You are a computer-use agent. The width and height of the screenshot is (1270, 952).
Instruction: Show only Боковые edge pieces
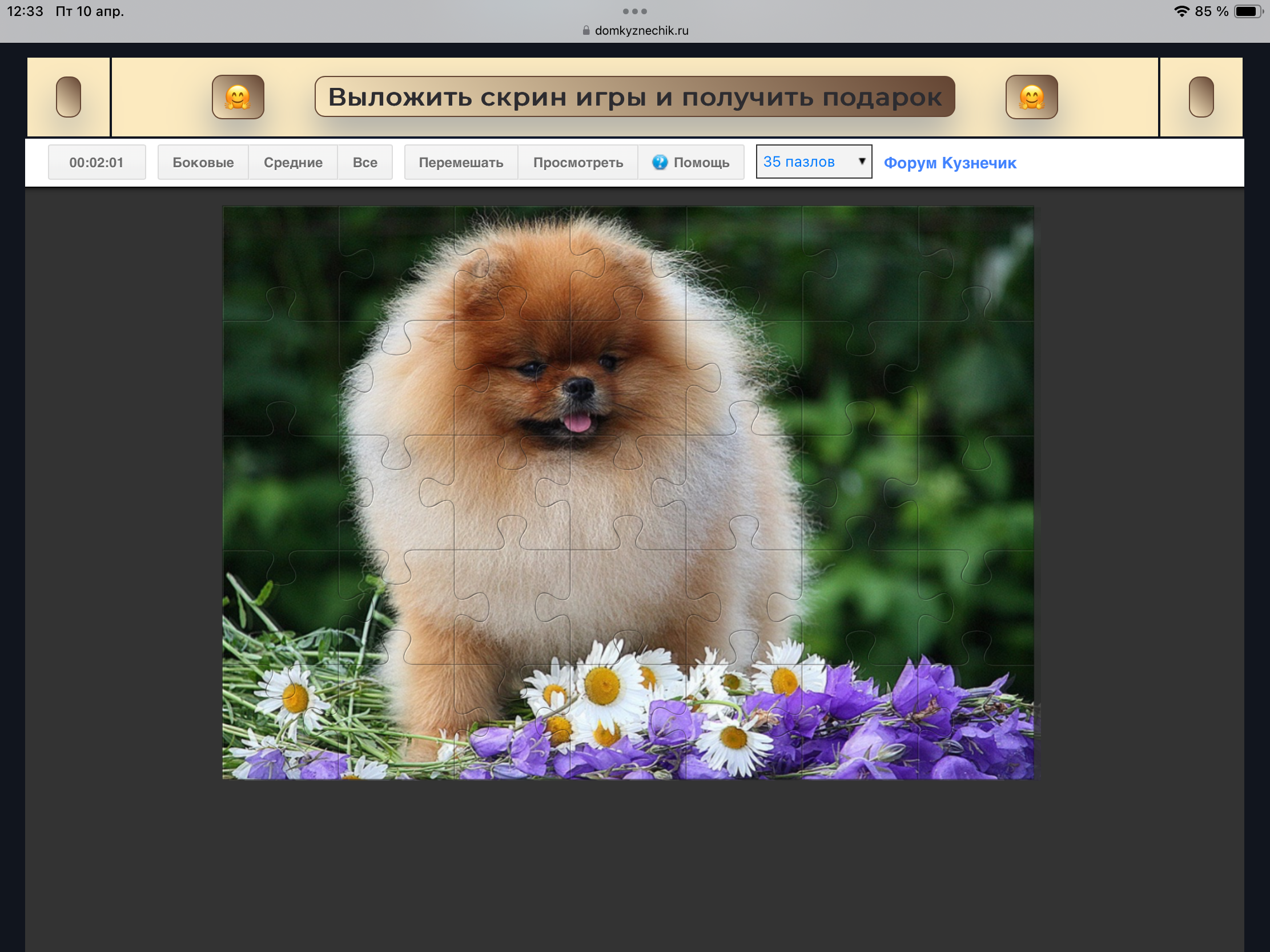[203, 163]
